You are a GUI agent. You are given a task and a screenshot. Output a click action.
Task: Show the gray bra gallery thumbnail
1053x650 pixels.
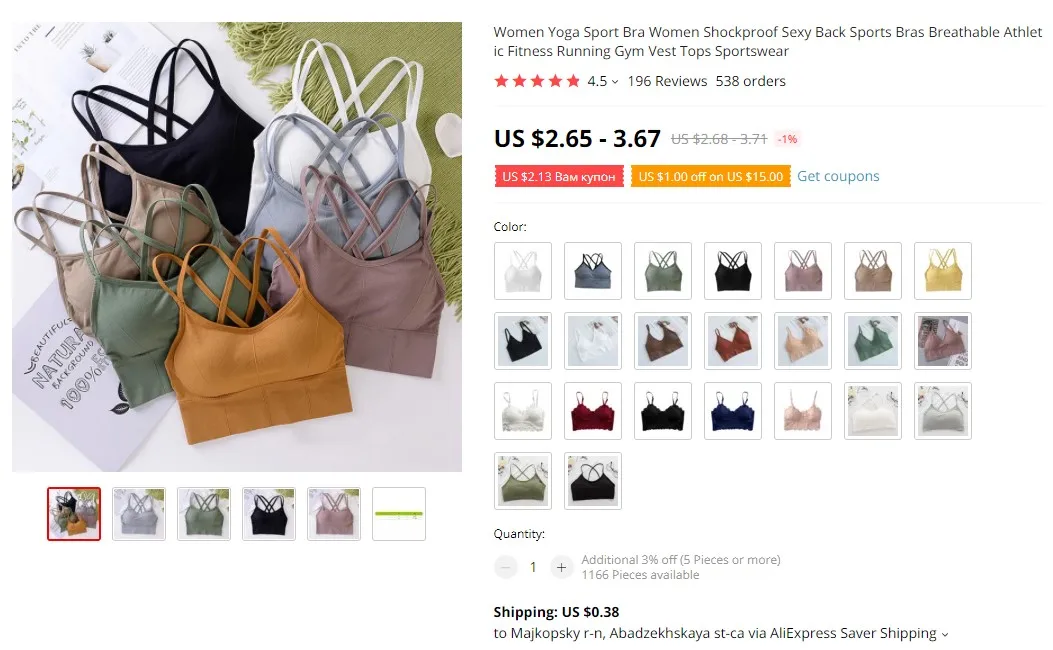click(x=139, y=514)
